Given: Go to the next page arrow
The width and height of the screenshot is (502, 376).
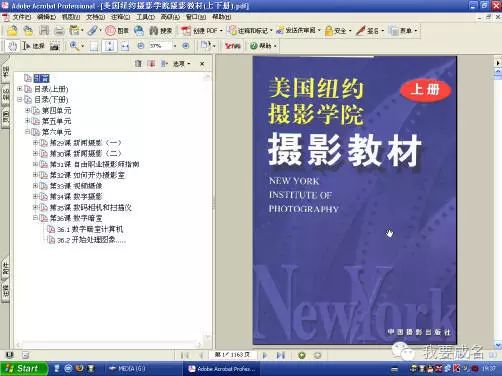Looking at the screenshot, I should point(265,355).
